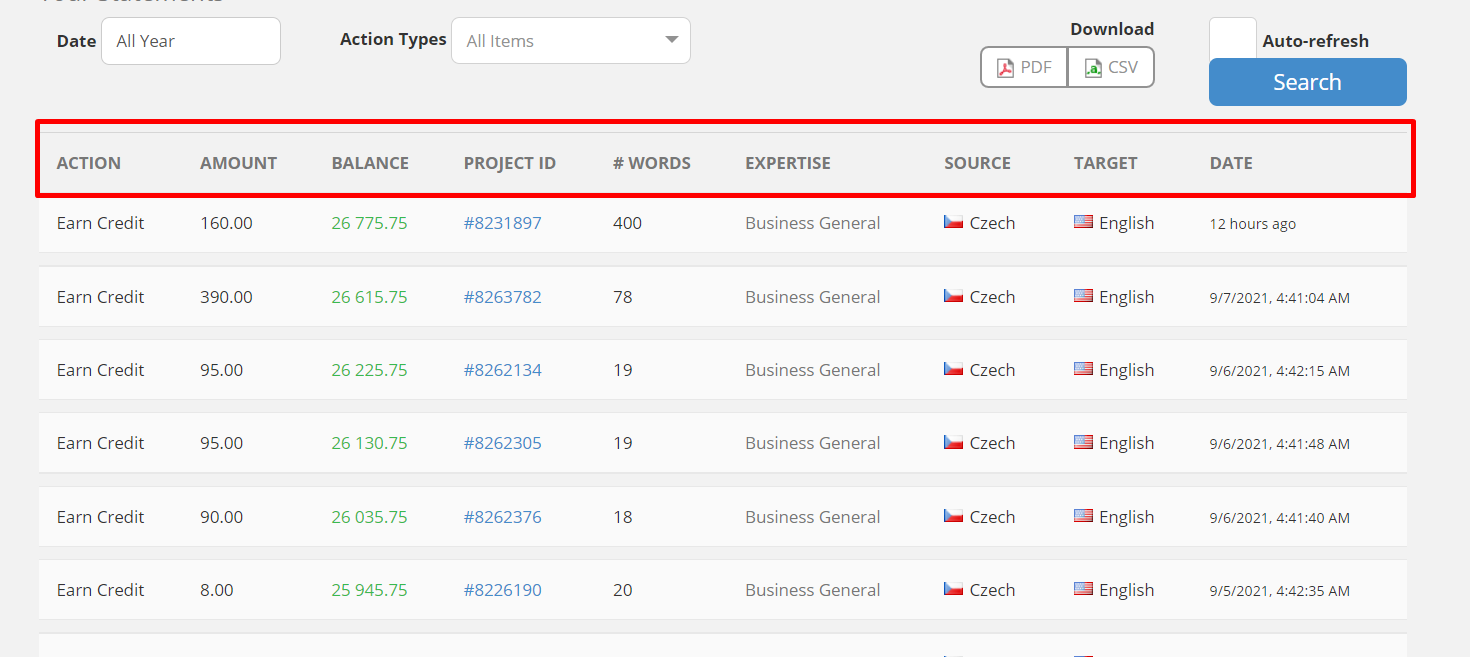
Task: Click US flag icon in #8263782 row
Action: (x=1083, y=296)
